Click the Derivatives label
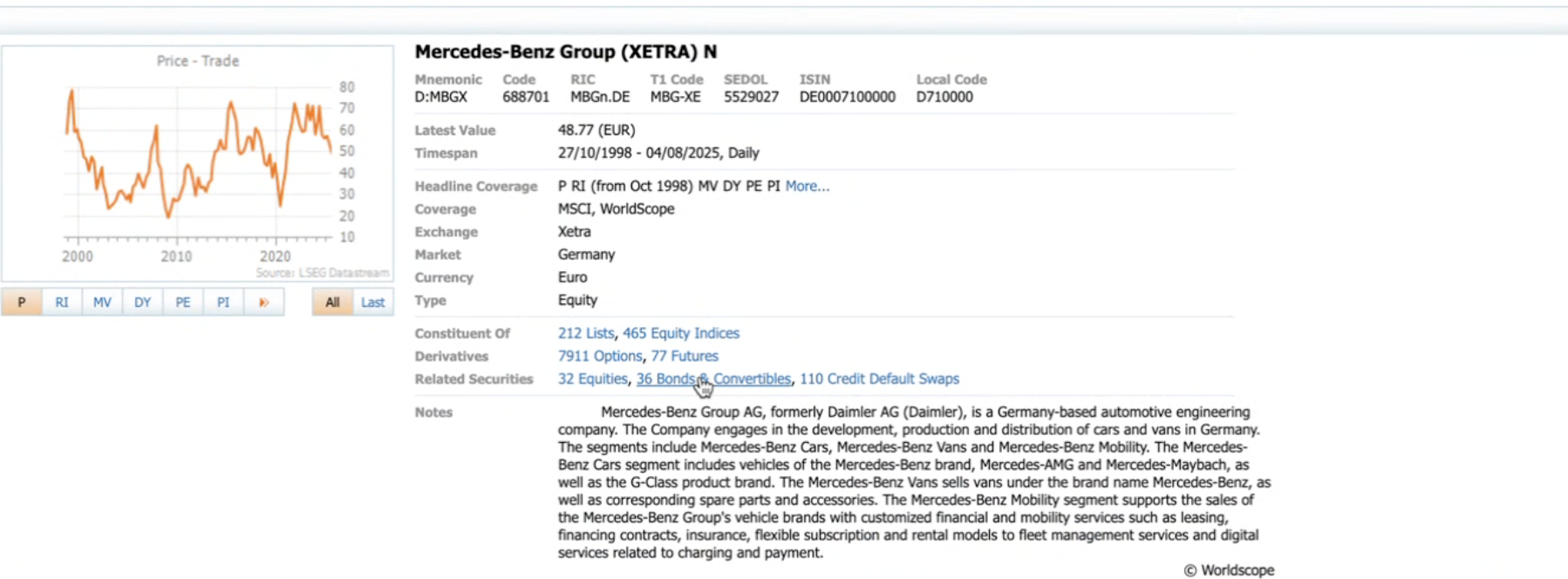 451,356
